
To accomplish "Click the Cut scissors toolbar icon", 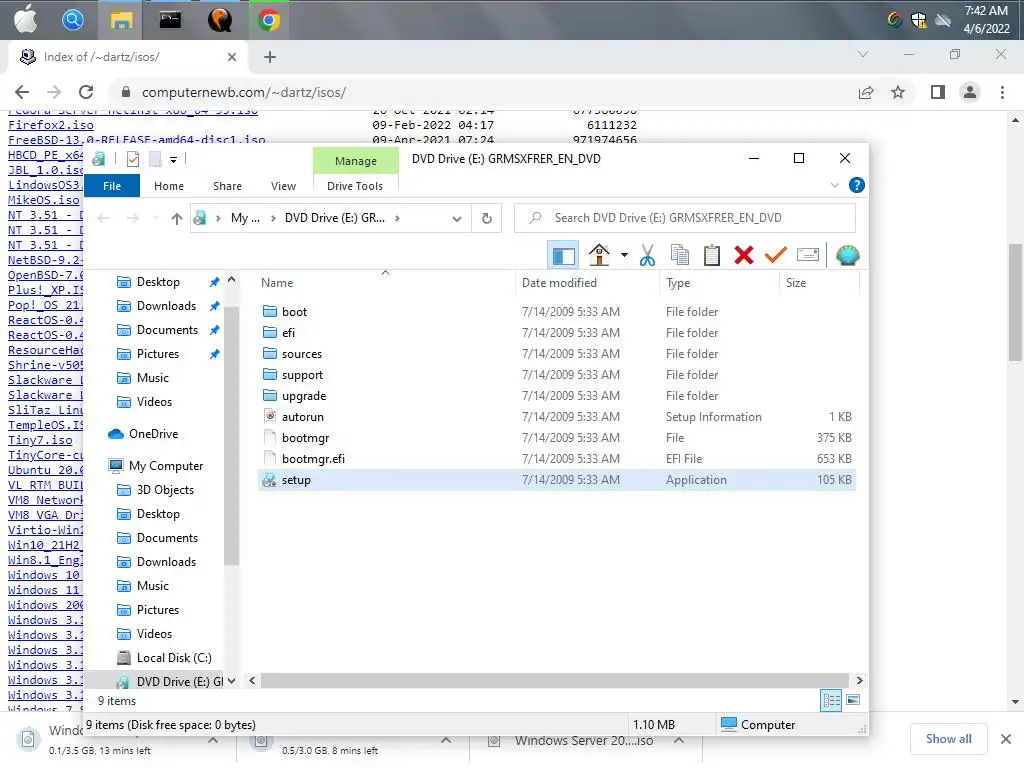I will point(647,255).
